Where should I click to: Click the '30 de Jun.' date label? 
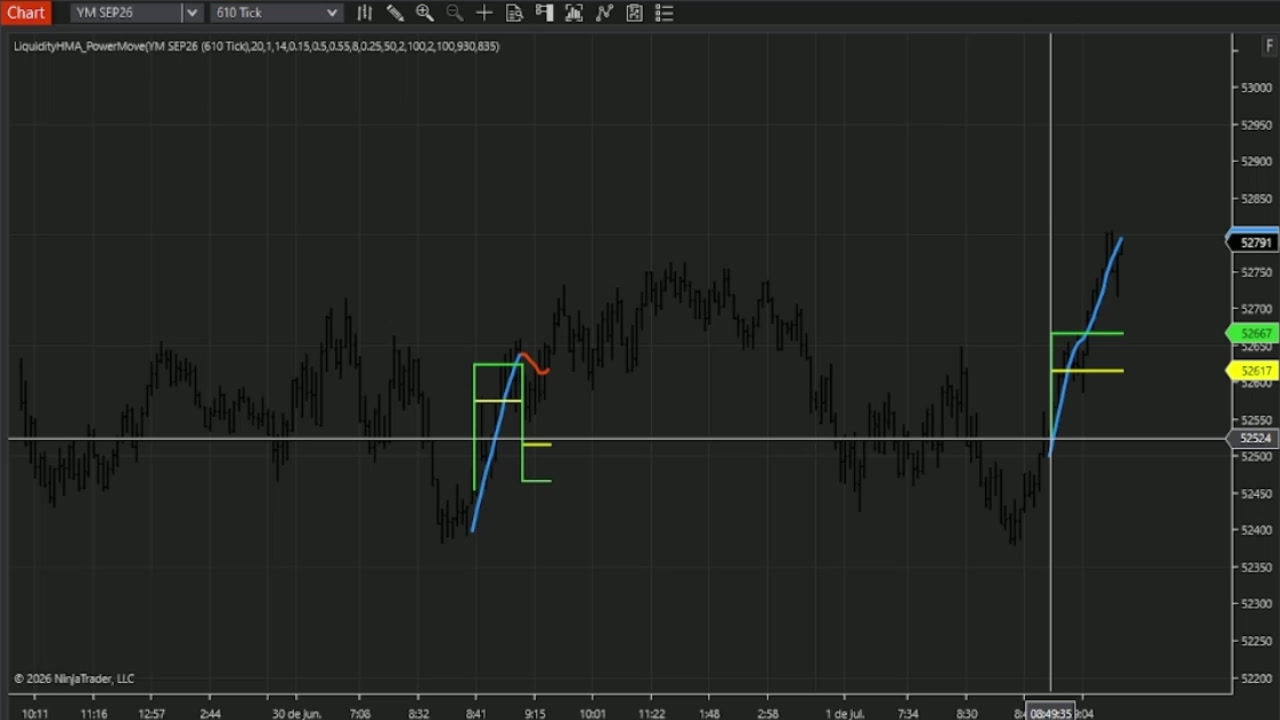(297, 713)
